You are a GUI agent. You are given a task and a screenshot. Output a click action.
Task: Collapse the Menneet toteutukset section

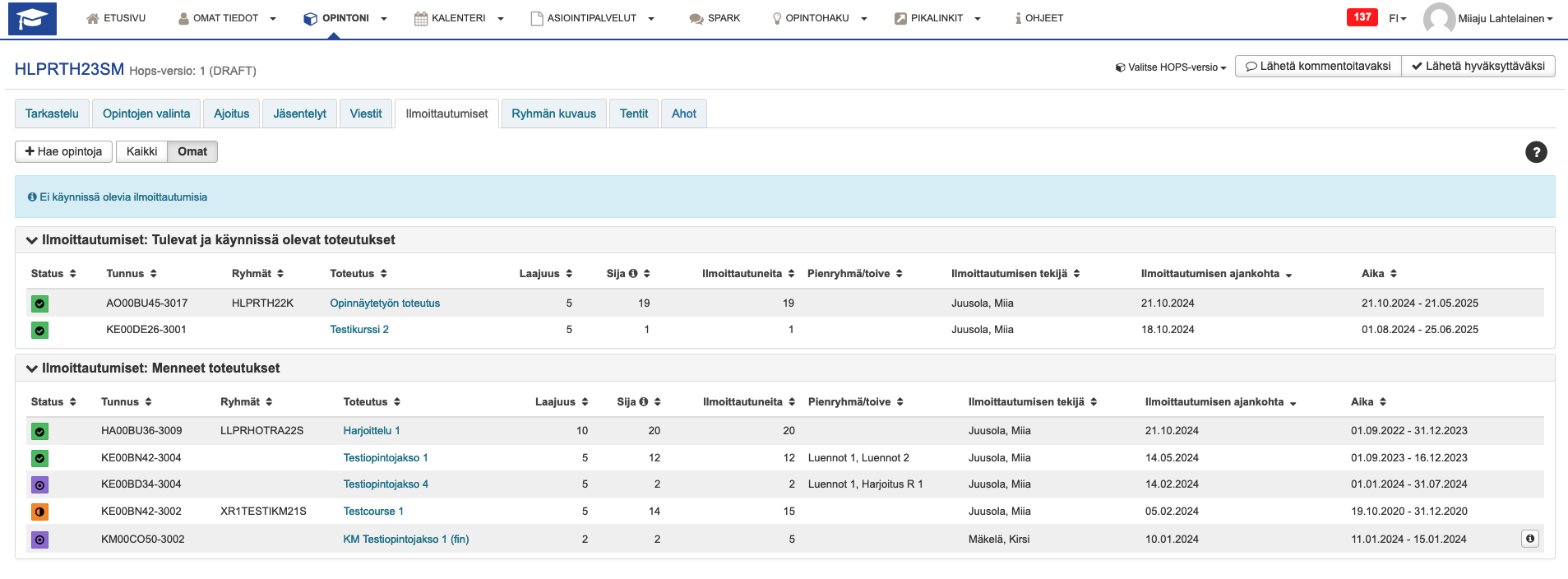(x=32, y=368)
